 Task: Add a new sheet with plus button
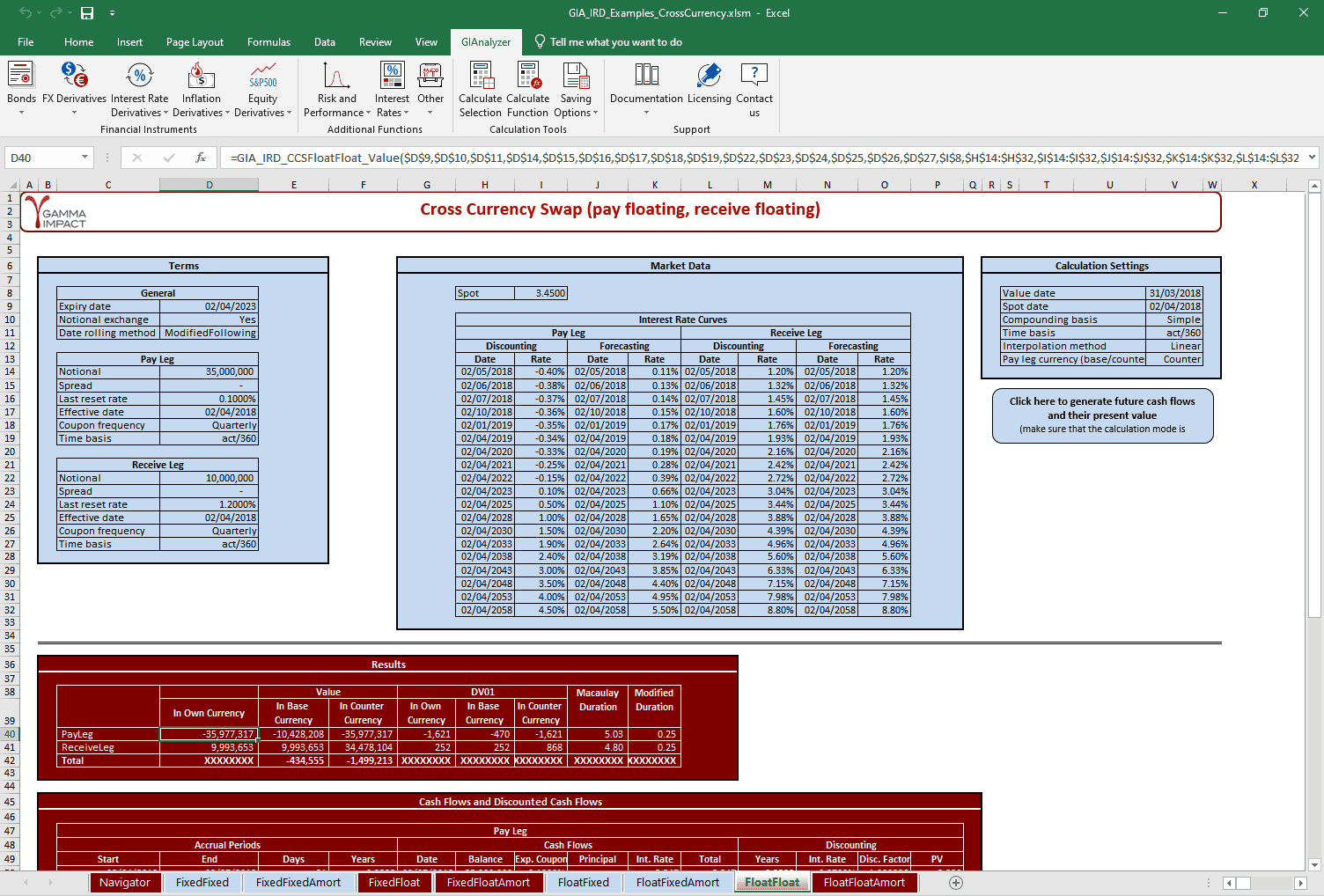tap(956, 882)
